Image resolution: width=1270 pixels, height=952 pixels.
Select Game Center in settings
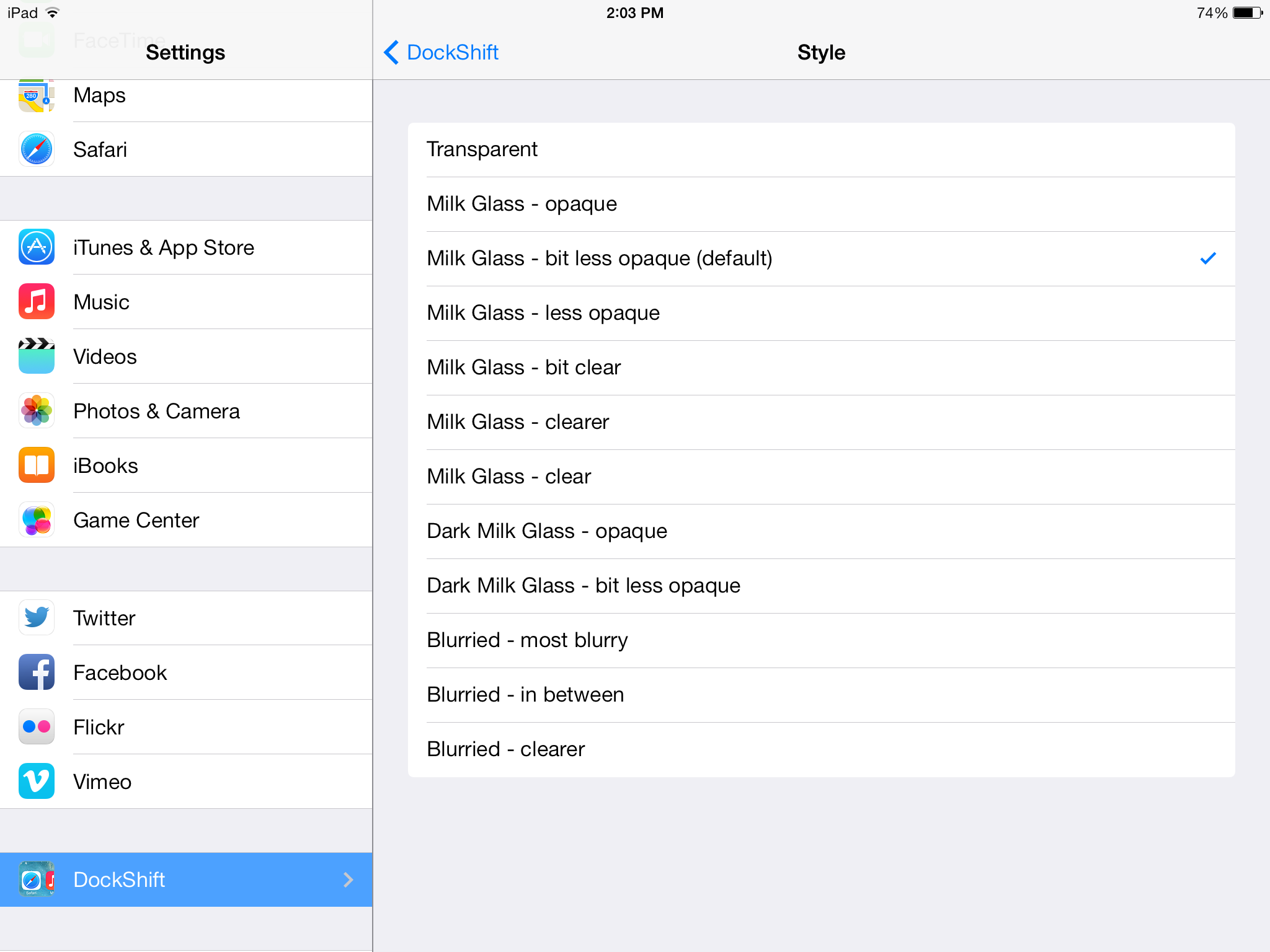coord(186,519)
